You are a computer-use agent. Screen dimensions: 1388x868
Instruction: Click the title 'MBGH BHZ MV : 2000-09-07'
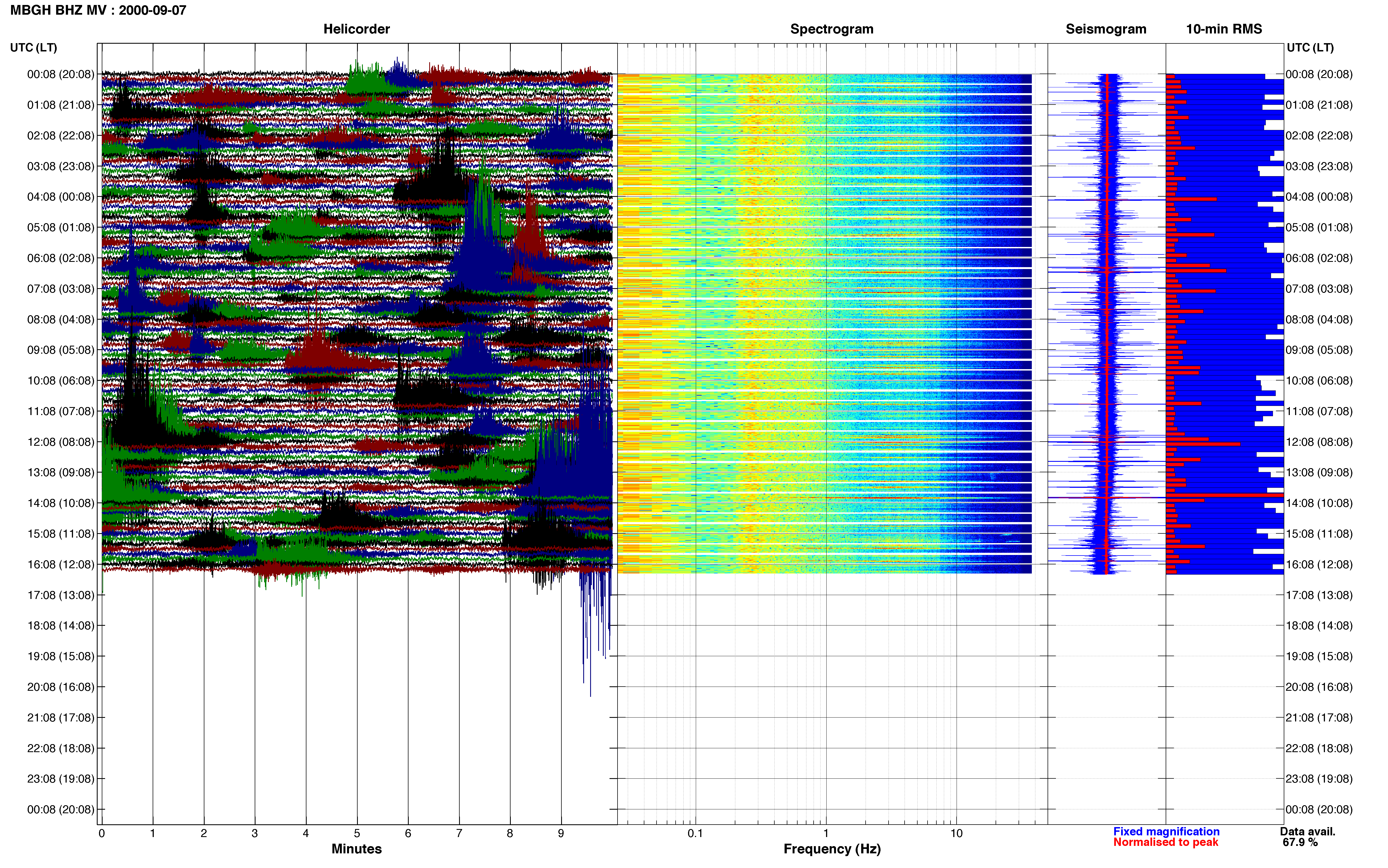98,10
